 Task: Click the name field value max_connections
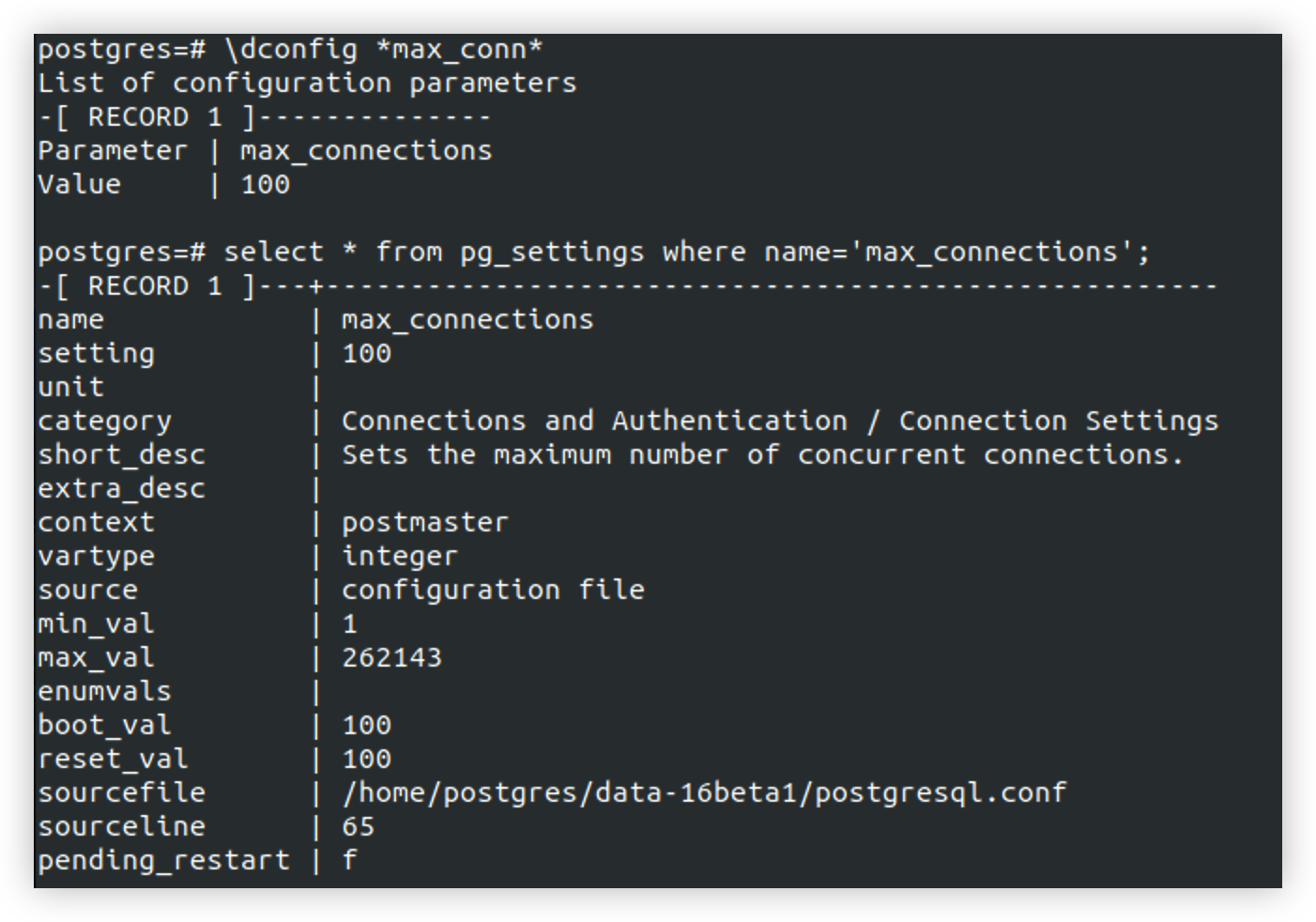(467, 319)
